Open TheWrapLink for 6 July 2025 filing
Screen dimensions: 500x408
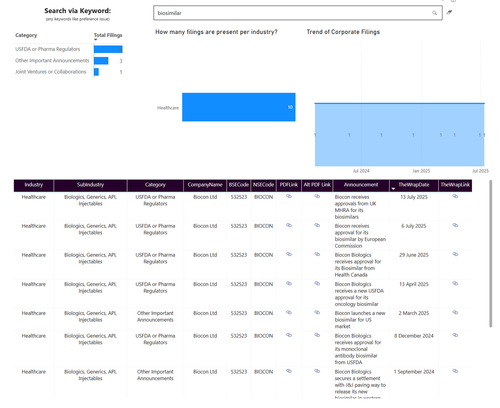(x=455, y=225)
